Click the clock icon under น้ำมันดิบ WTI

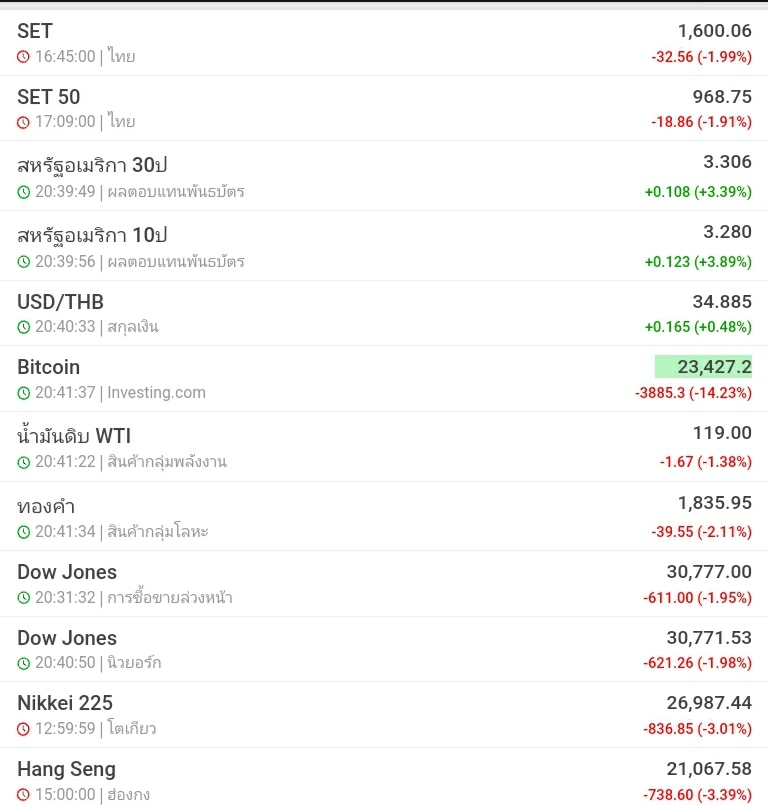(24, 463)
